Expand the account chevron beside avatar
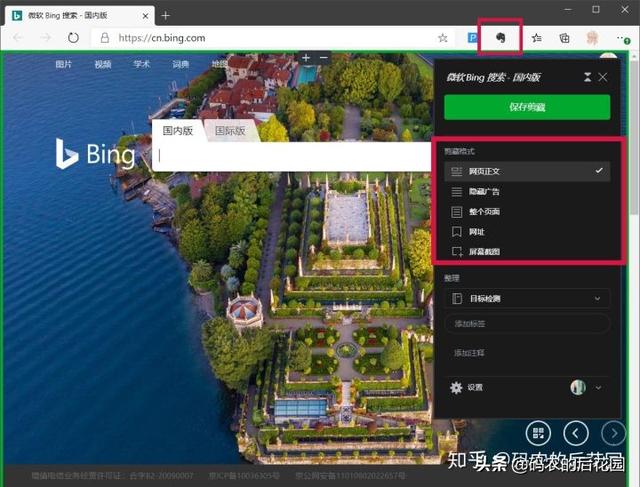 click(598, 387)
